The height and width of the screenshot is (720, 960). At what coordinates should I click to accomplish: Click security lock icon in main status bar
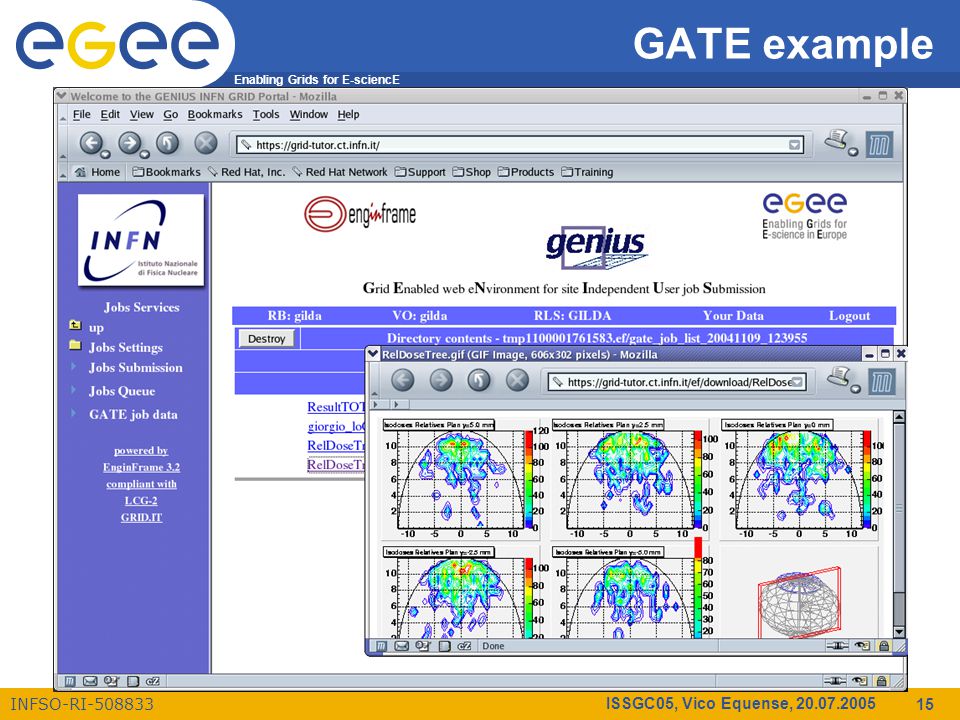881,681
